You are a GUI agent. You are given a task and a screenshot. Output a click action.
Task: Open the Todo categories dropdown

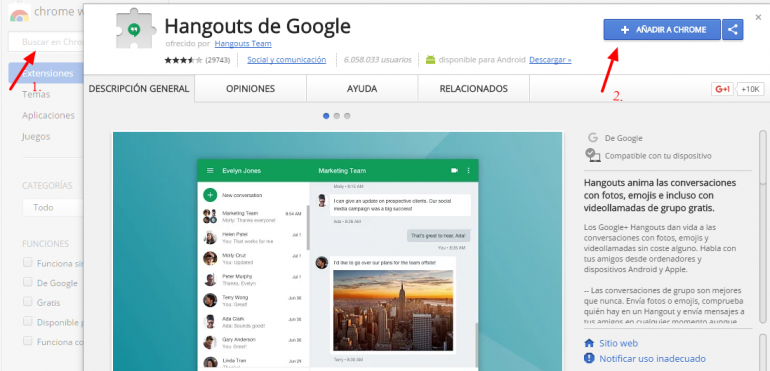[53, 207]
